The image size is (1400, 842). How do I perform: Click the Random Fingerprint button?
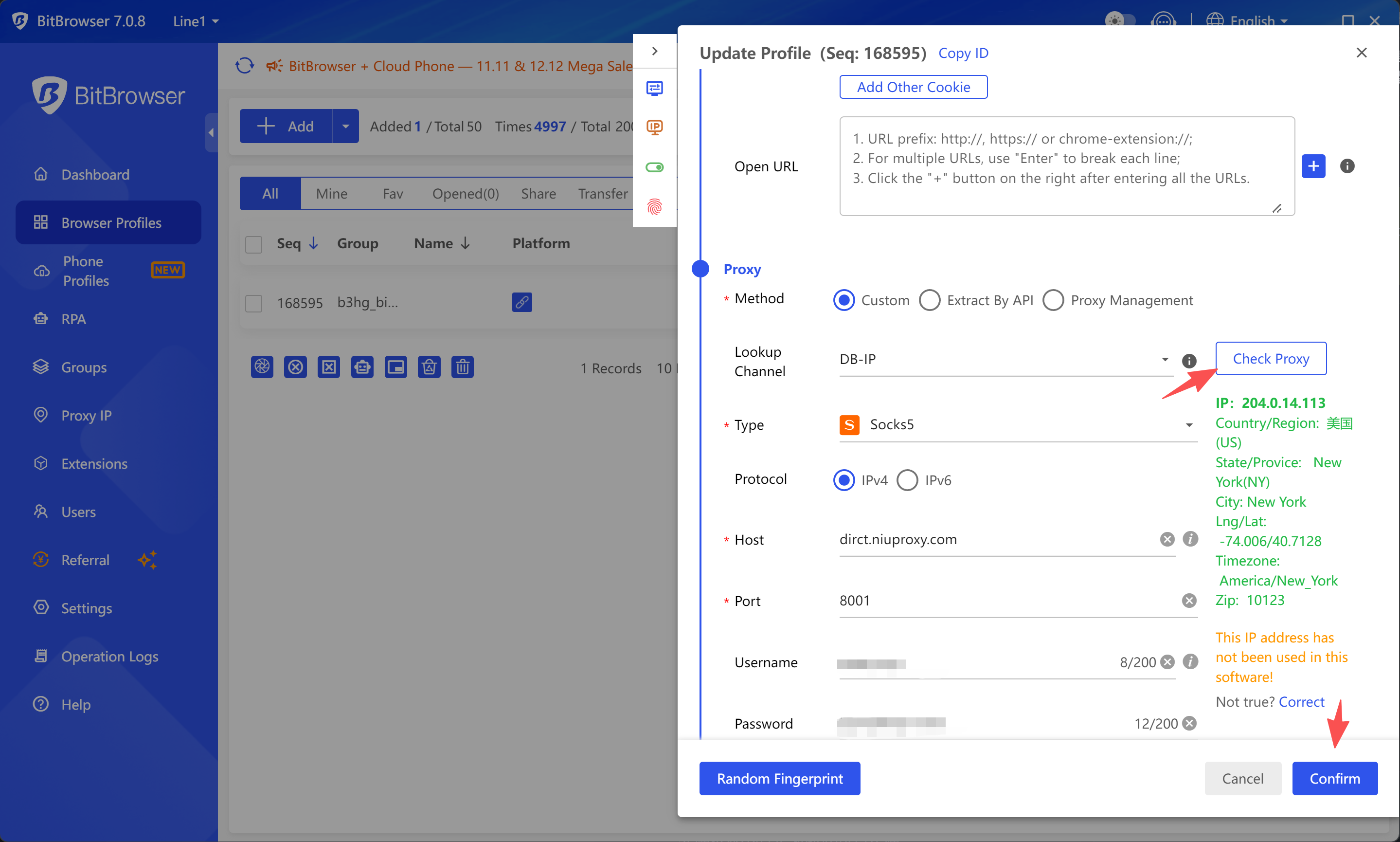780,778
